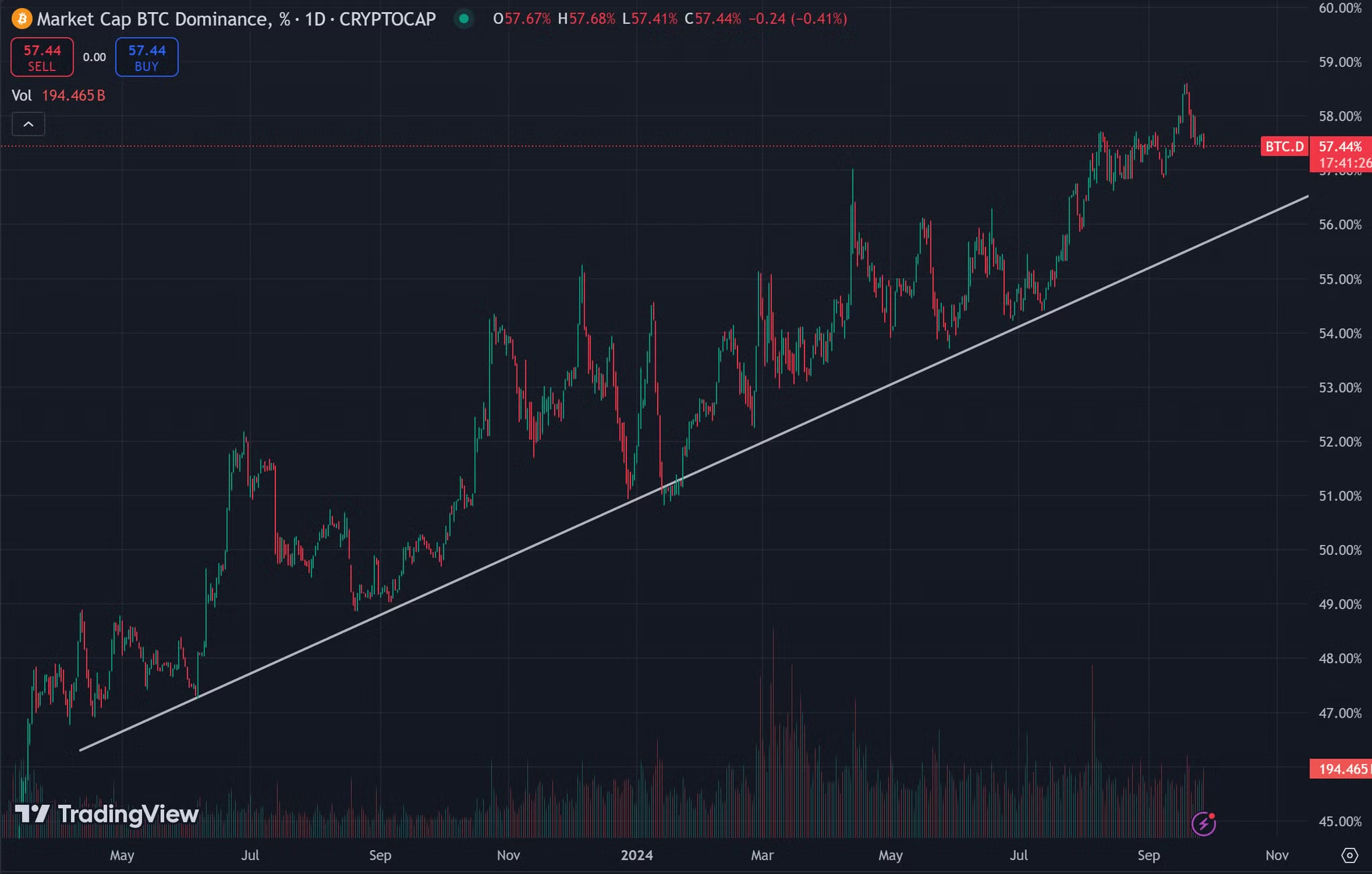Click the 57.44% current price axis label
The image size is (1372, 874).
(1340, 146)
